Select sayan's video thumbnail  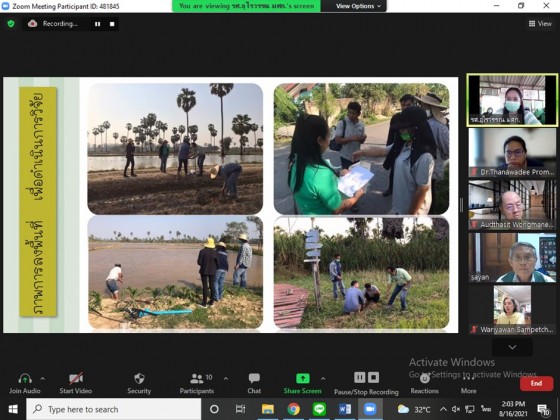pyautogui.click(x=512, y=258)
